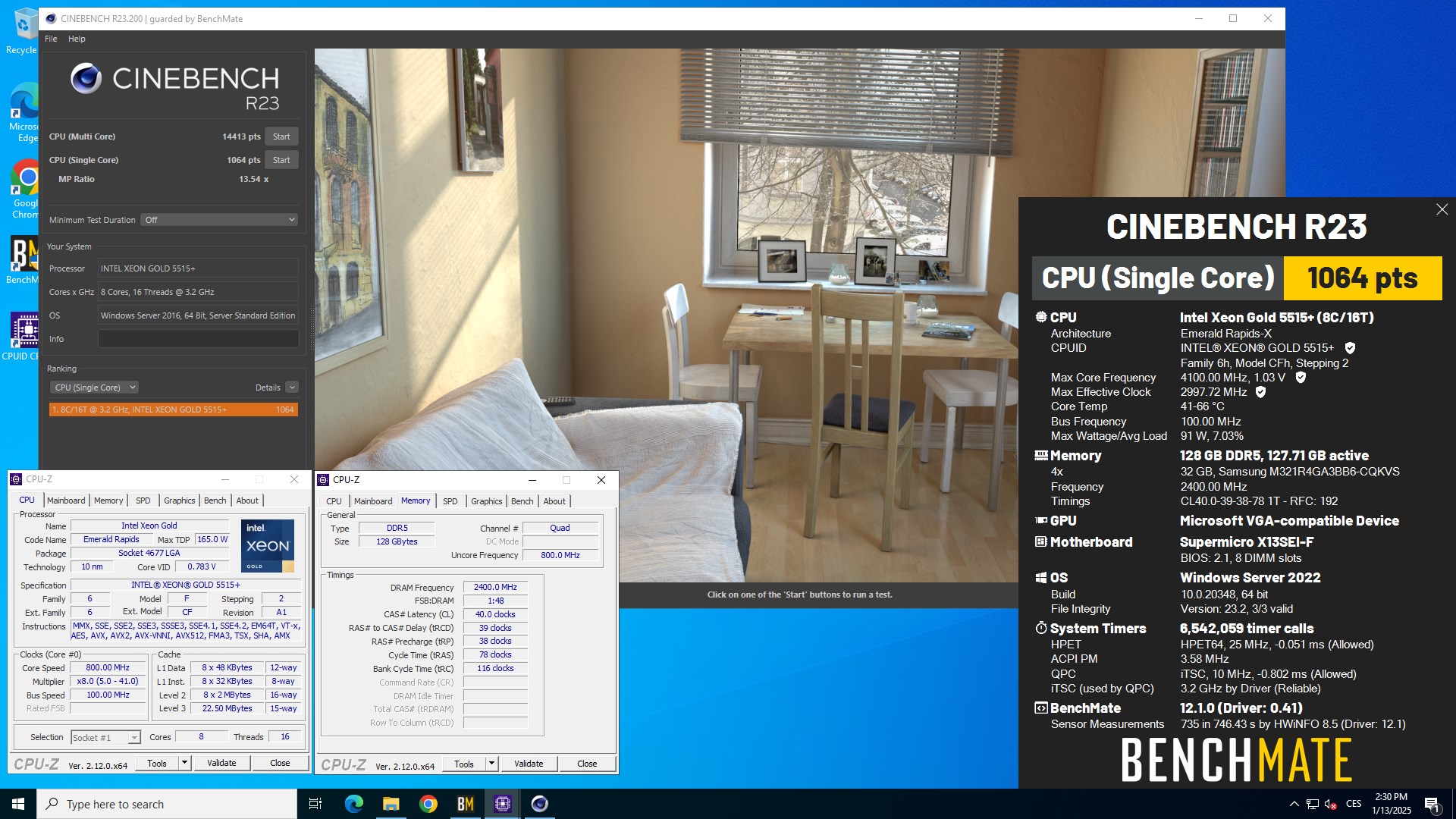Start the CPU Multi Core test
Screen dimensions: 1456x819
tap(281, 136)
